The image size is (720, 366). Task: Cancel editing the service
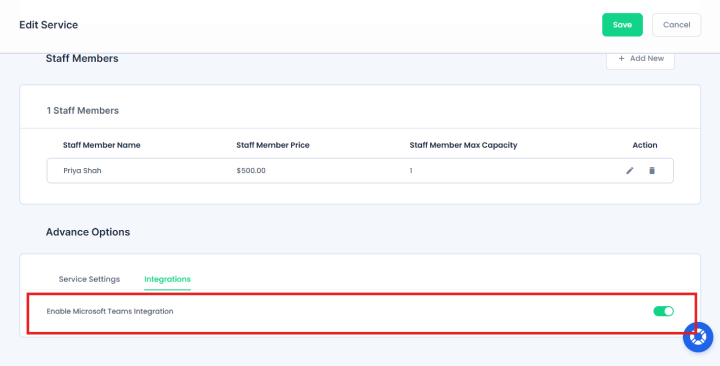tap(676, 25)
